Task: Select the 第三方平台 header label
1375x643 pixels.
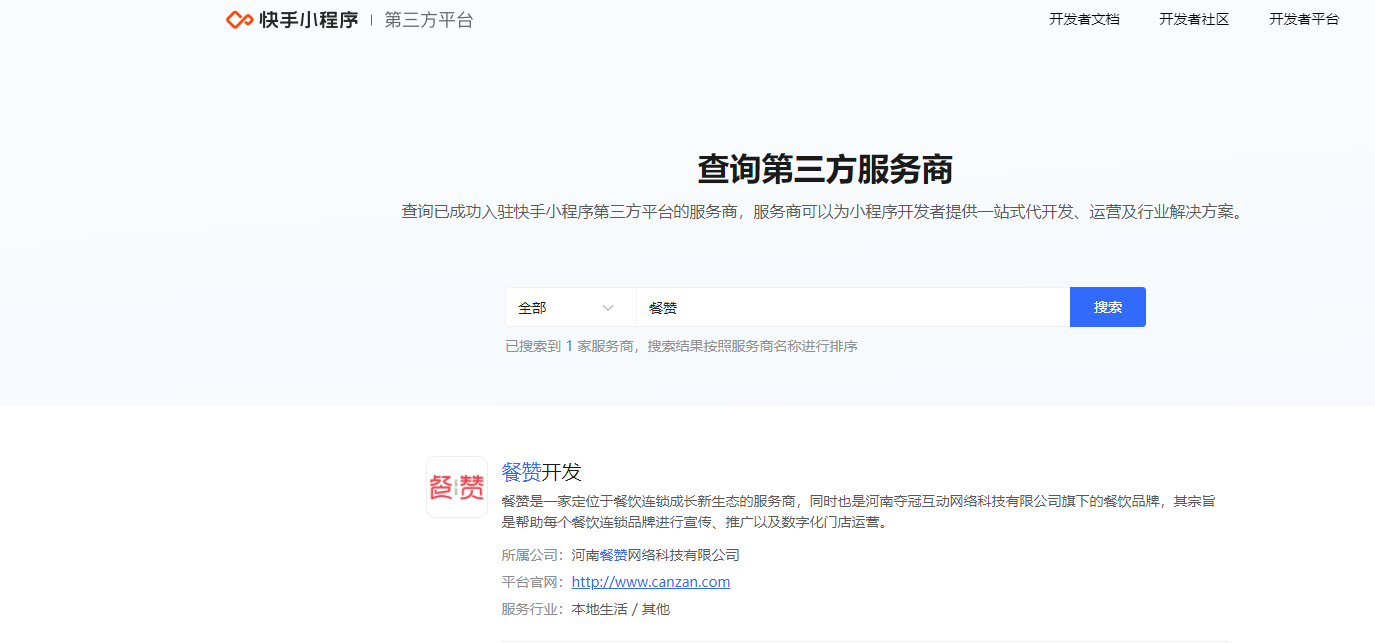Action: pyautogui.click(x=428, y=20)
